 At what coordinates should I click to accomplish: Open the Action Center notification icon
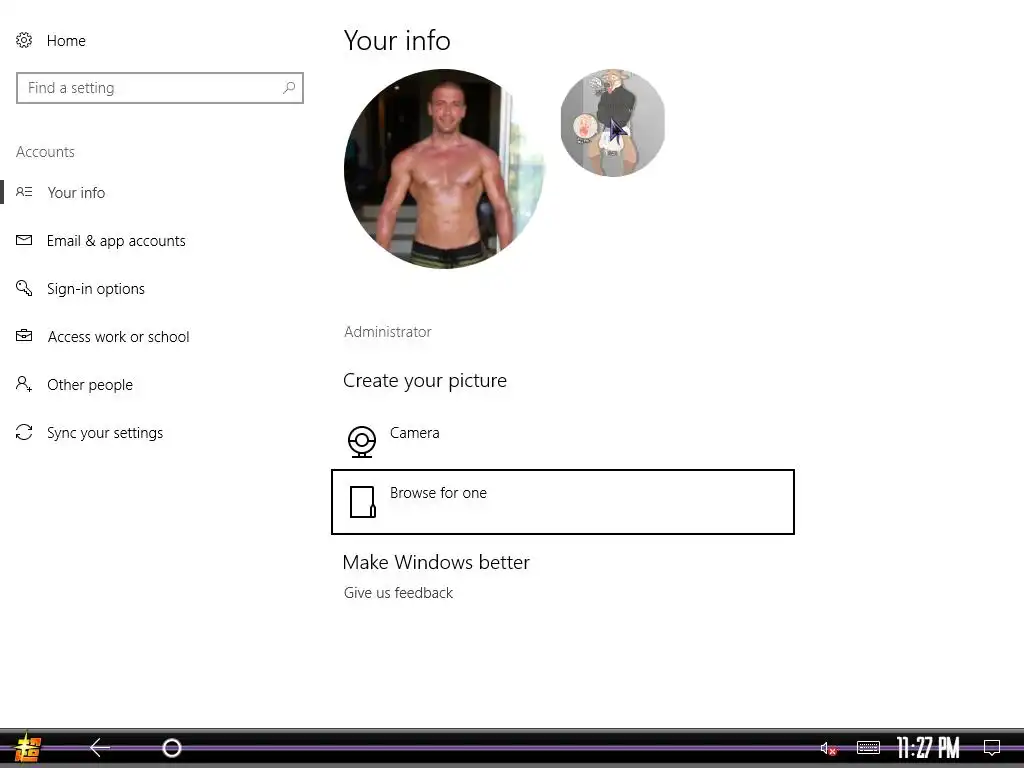tap(992, 747)
